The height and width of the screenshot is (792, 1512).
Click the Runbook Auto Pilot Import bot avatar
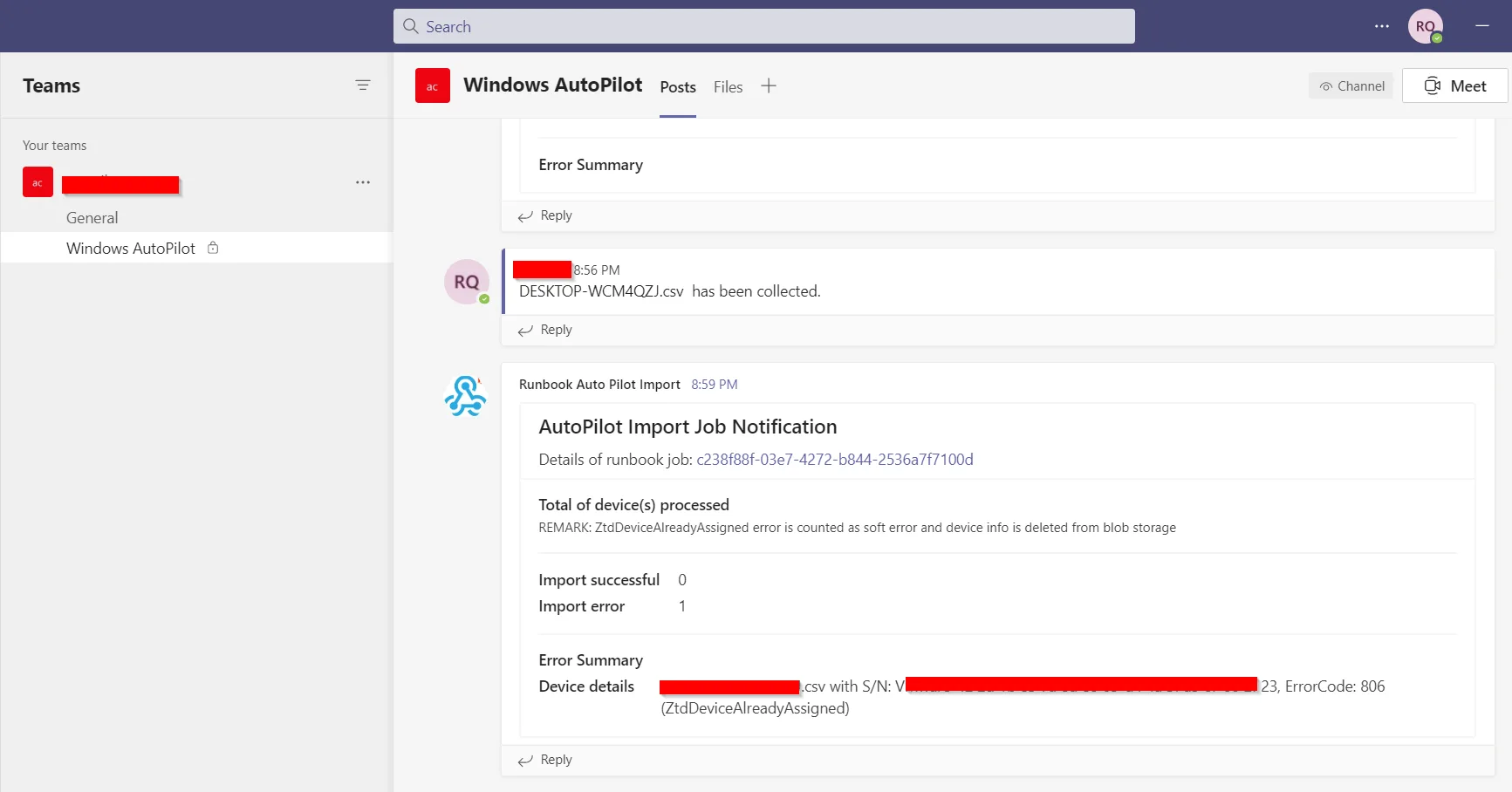[x=465, y=396]
